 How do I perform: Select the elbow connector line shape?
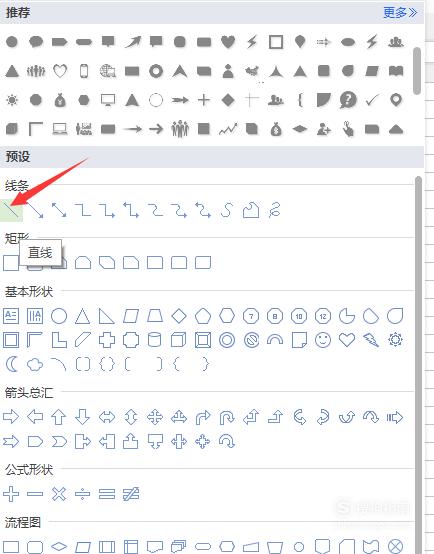tap(83, 210)
